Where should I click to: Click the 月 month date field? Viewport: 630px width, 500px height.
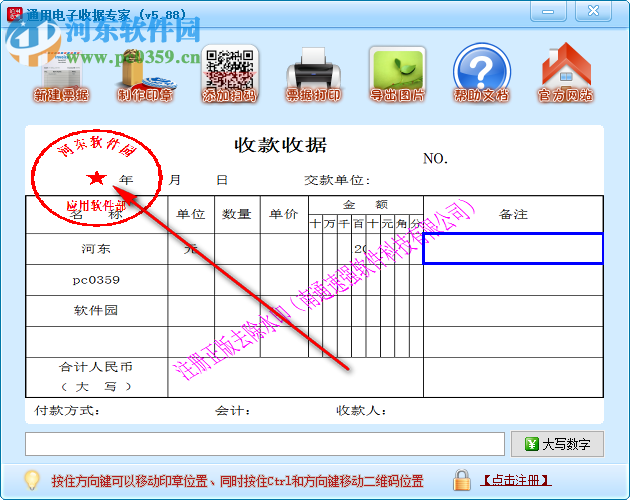click(x=174, y=180)
